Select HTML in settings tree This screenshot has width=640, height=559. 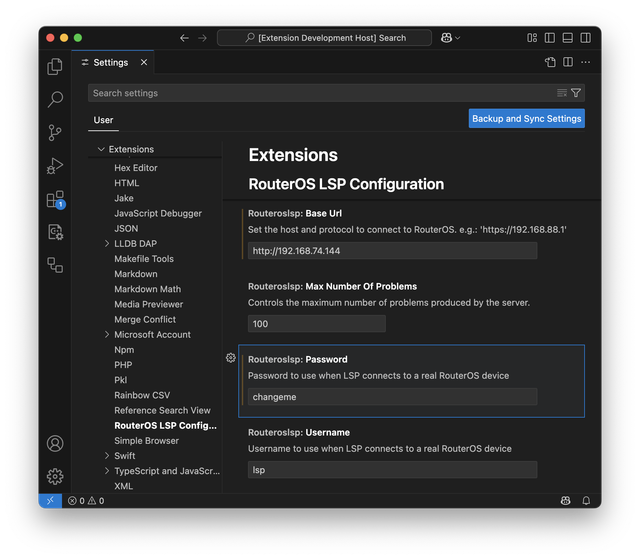(x=127, y=183)
